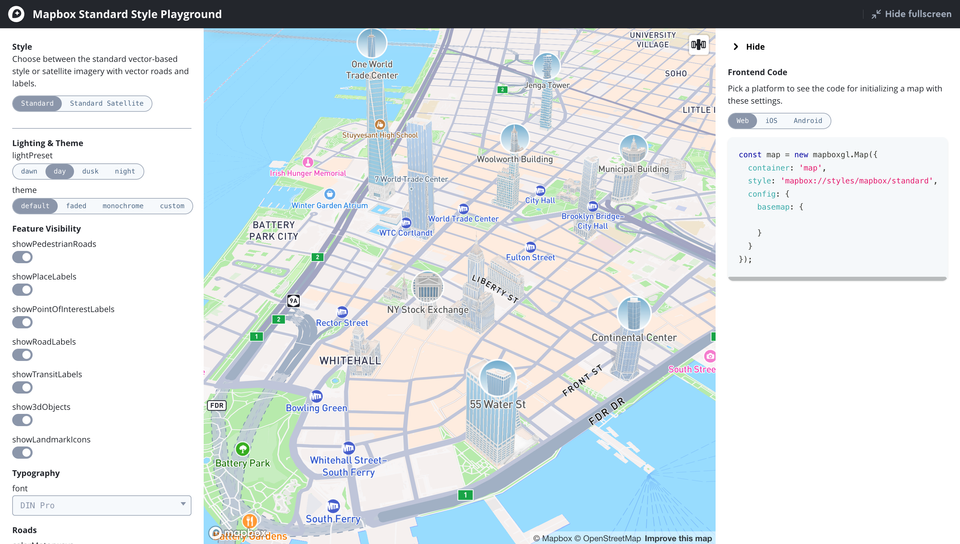Click the Bowling Green subway icon
Viewport: 960px width, 544px height.
pyautogui.click(x=316, y=396)
